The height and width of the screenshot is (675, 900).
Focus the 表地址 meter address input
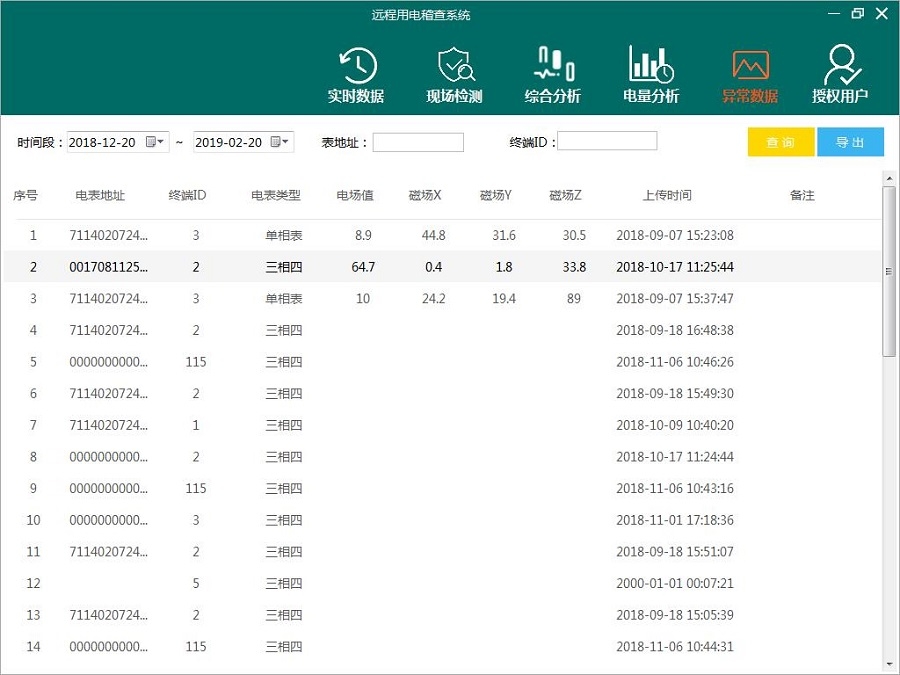point(418,142)
